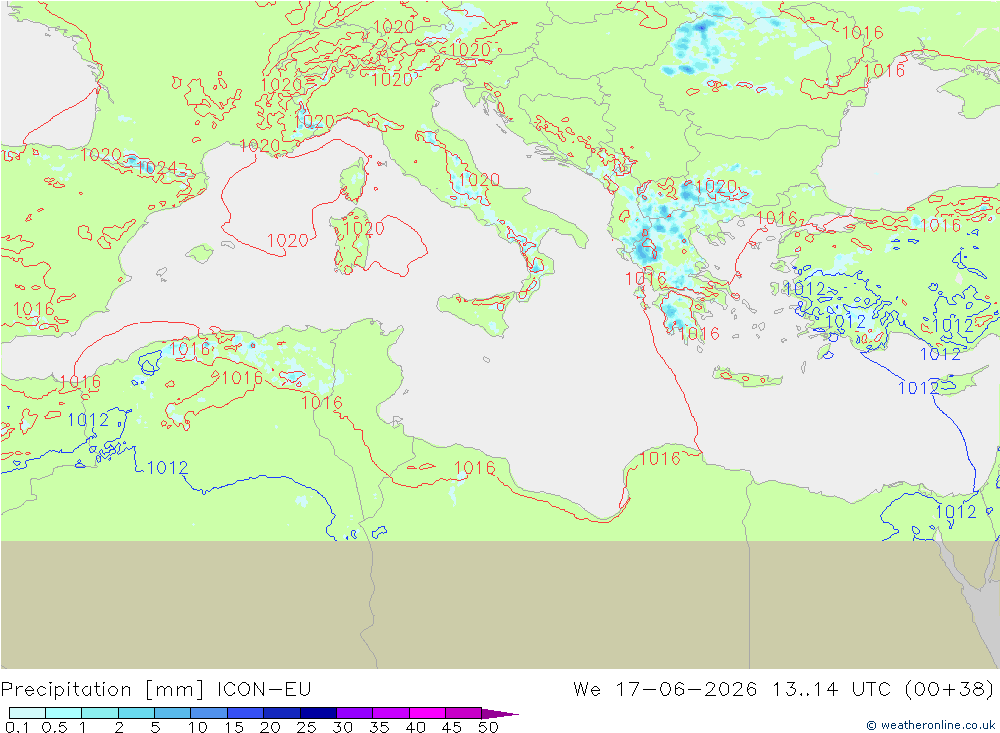Click the 17-06-2026 forecast date

coord(686,690)
